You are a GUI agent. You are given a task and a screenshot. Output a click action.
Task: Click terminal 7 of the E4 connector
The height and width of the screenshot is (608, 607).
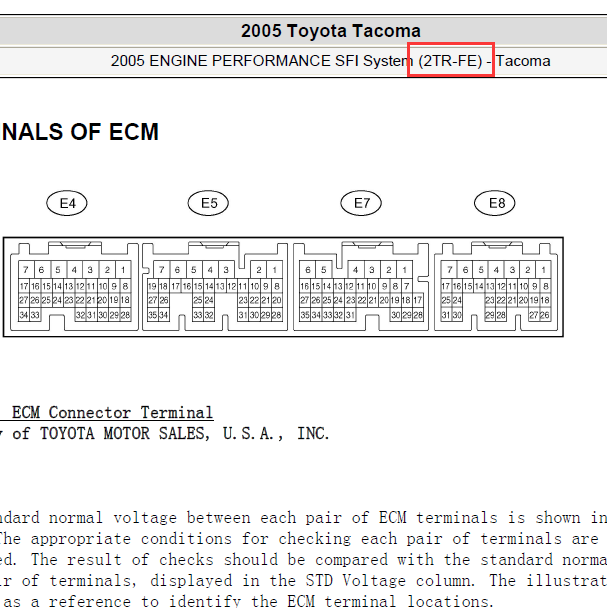[26, 269]
